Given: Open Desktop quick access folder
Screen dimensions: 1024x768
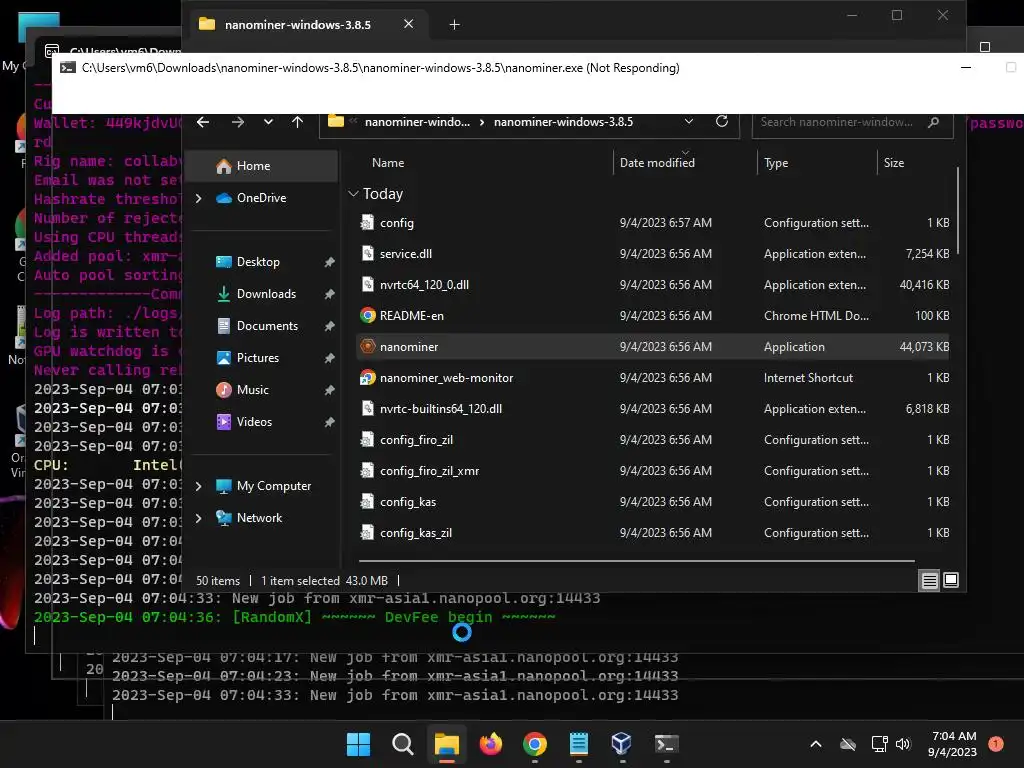Looking at the screenshot, I should pos(258,262).
